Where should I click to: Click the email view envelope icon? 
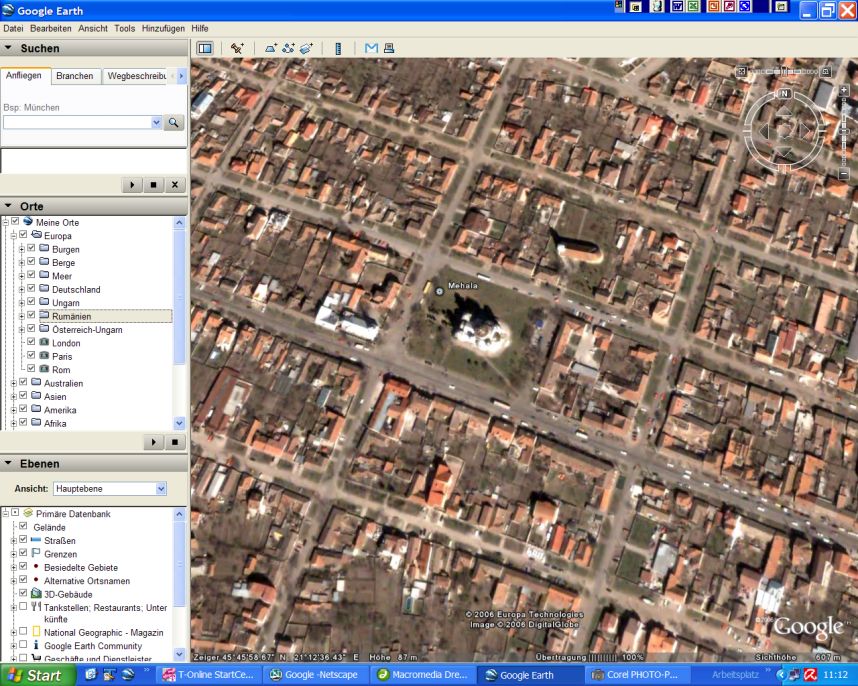pyautogui.click(x=372, y=48)
